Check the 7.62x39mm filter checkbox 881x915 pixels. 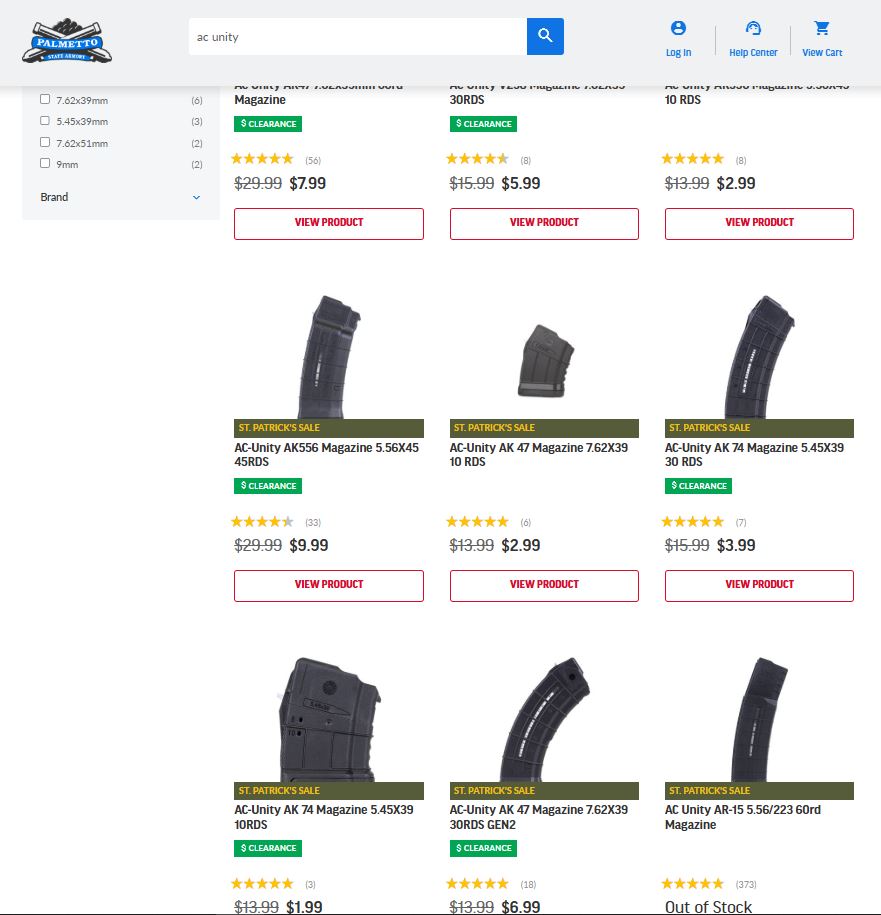[45, 100]
